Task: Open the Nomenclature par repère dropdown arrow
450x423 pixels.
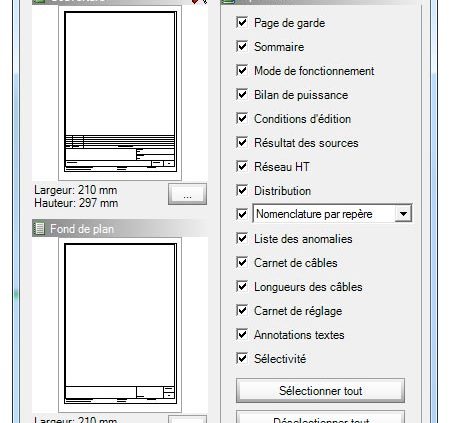Action: [403, 214]
